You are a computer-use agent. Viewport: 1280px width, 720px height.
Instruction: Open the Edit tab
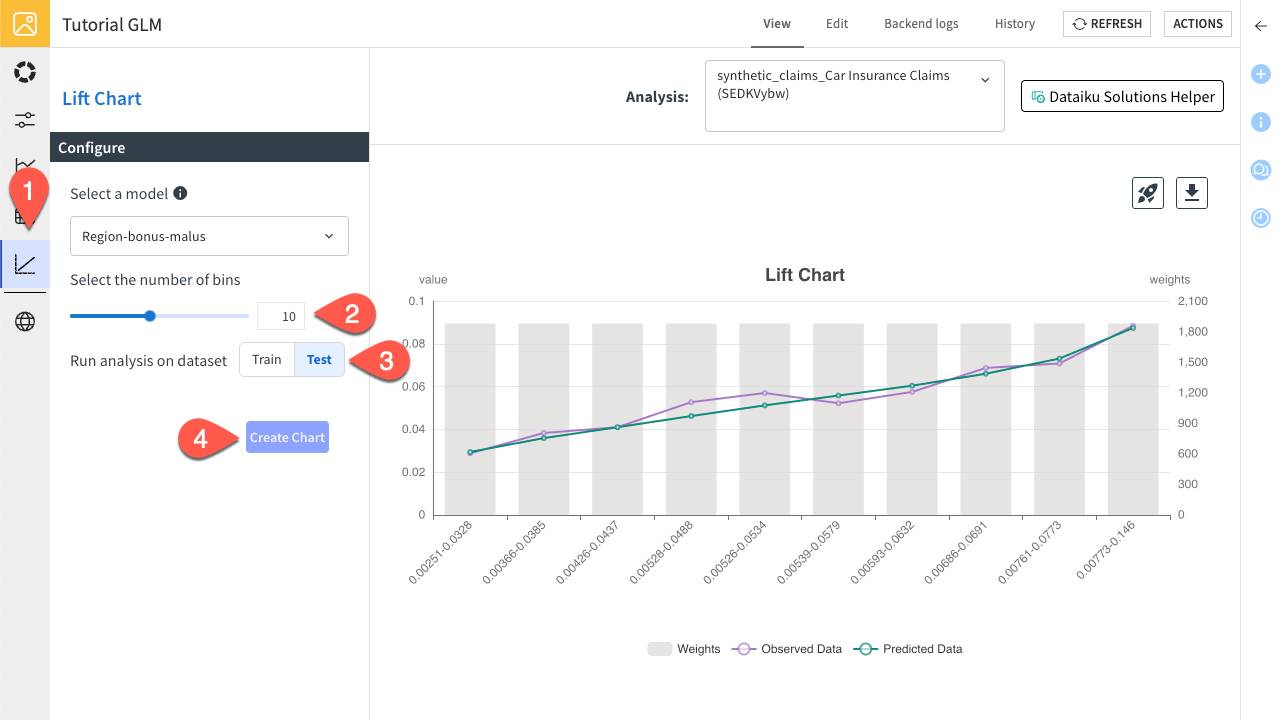point(837,24)
